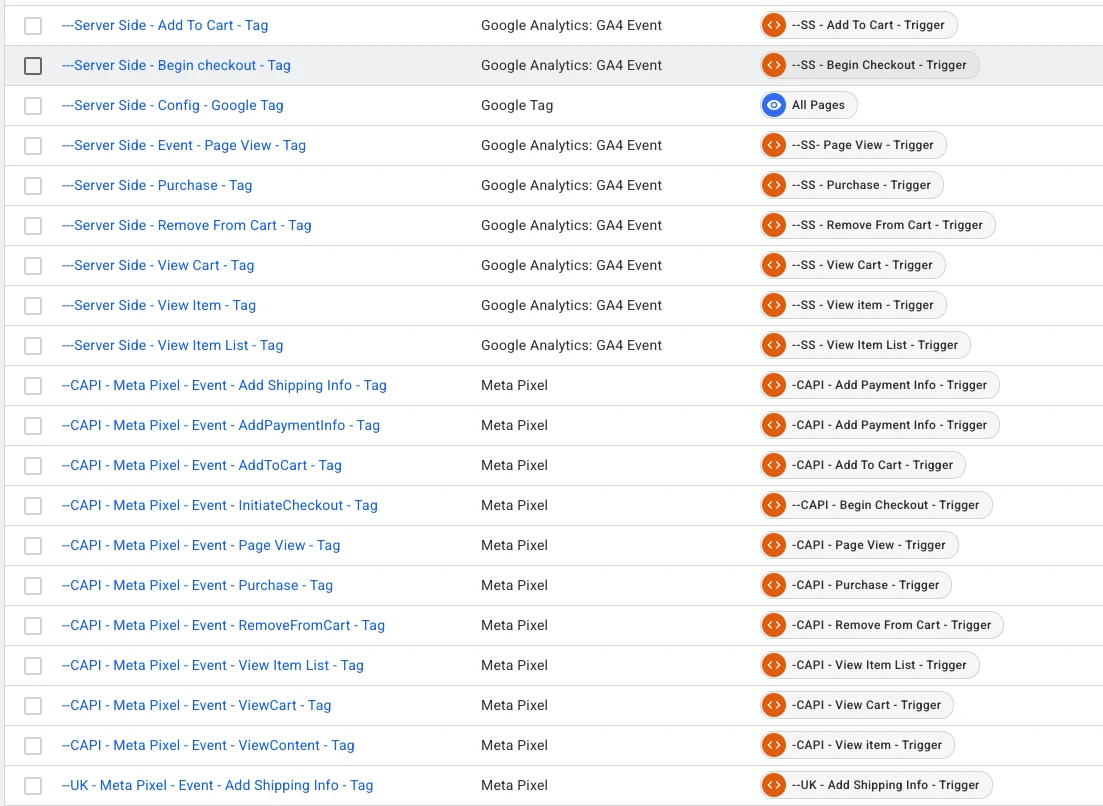Click orange icon of CAPI Begin Checkout trigger
Image resolution: width=1103 pixels, height=806 pixels.
click(774, 505)
